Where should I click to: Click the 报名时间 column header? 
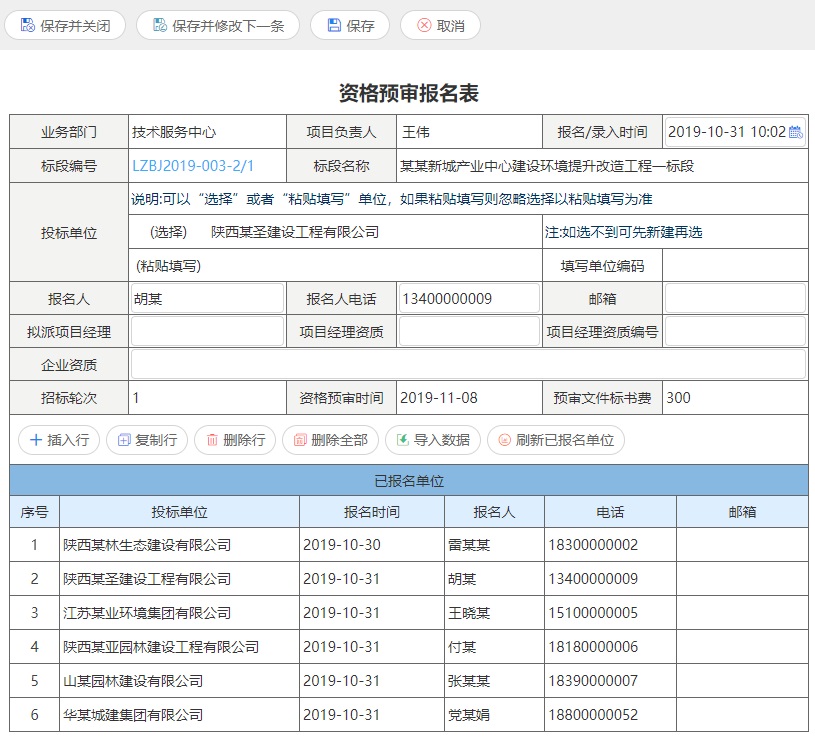[372, 512]
